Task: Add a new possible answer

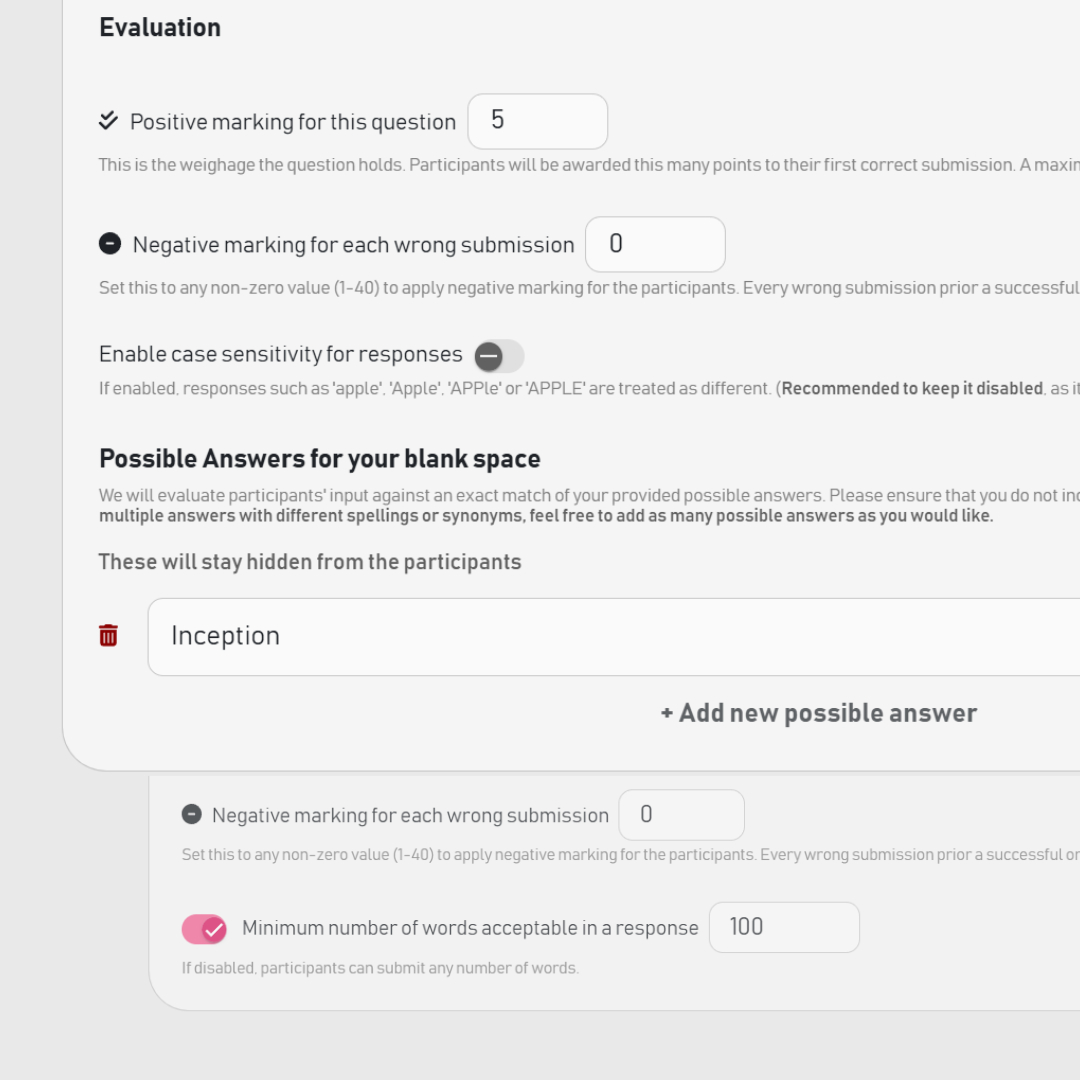Action: (x=818, y=713)
